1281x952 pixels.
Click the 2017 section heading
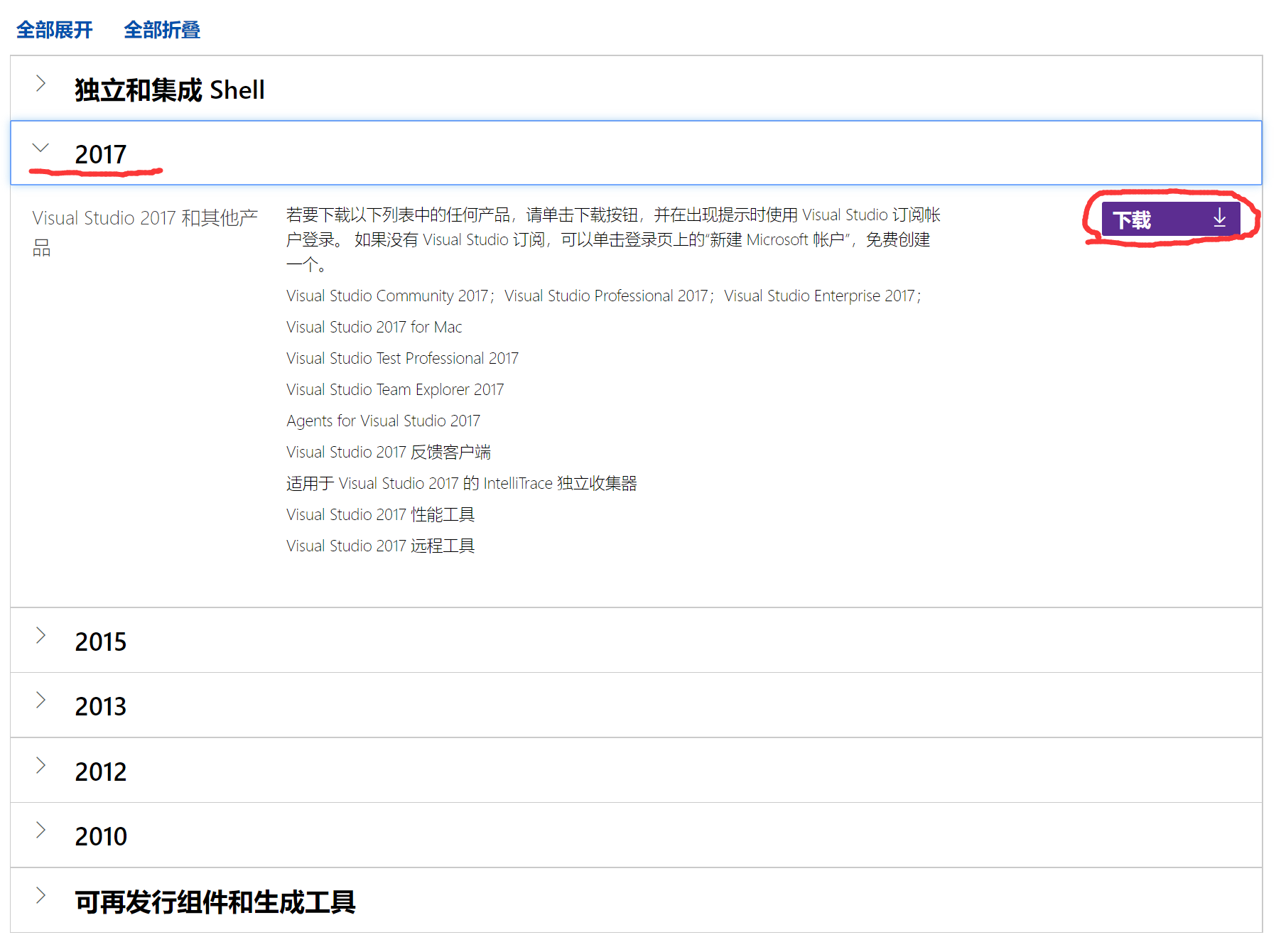click(100, 154)
